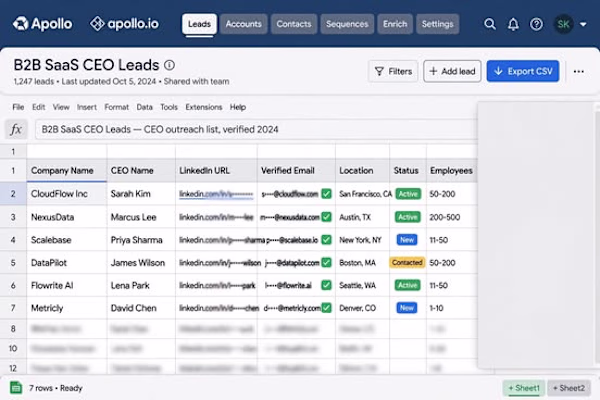The height and width of the screenshot is (400, 600).
Task: Switch to Sheet1 tab
Action: (524, 388)
